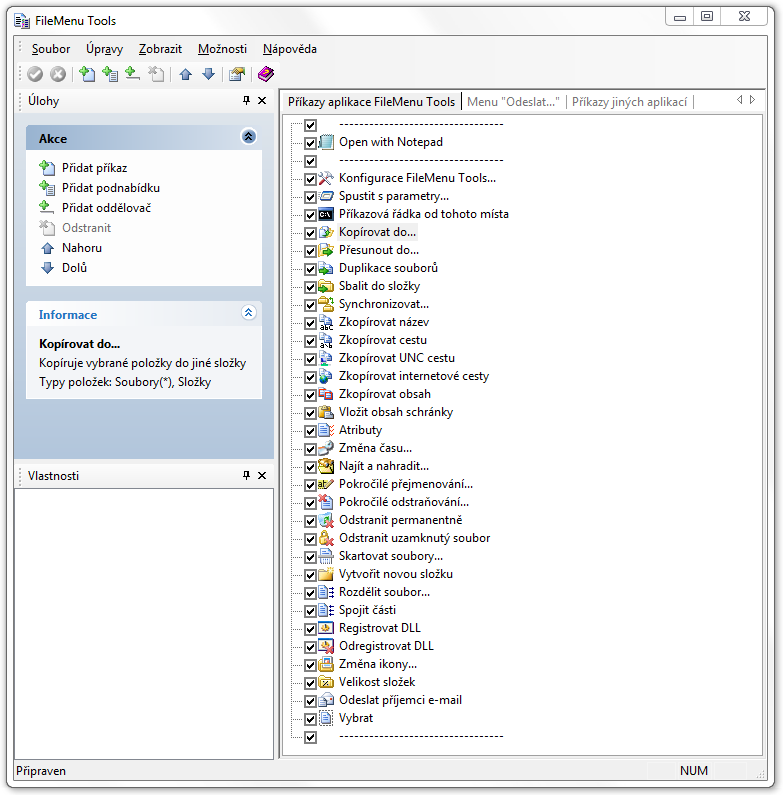Viewport: 783px width, 795px height.
Task: Uncheck the Vybrat checkbox
Action: (310, 718)
